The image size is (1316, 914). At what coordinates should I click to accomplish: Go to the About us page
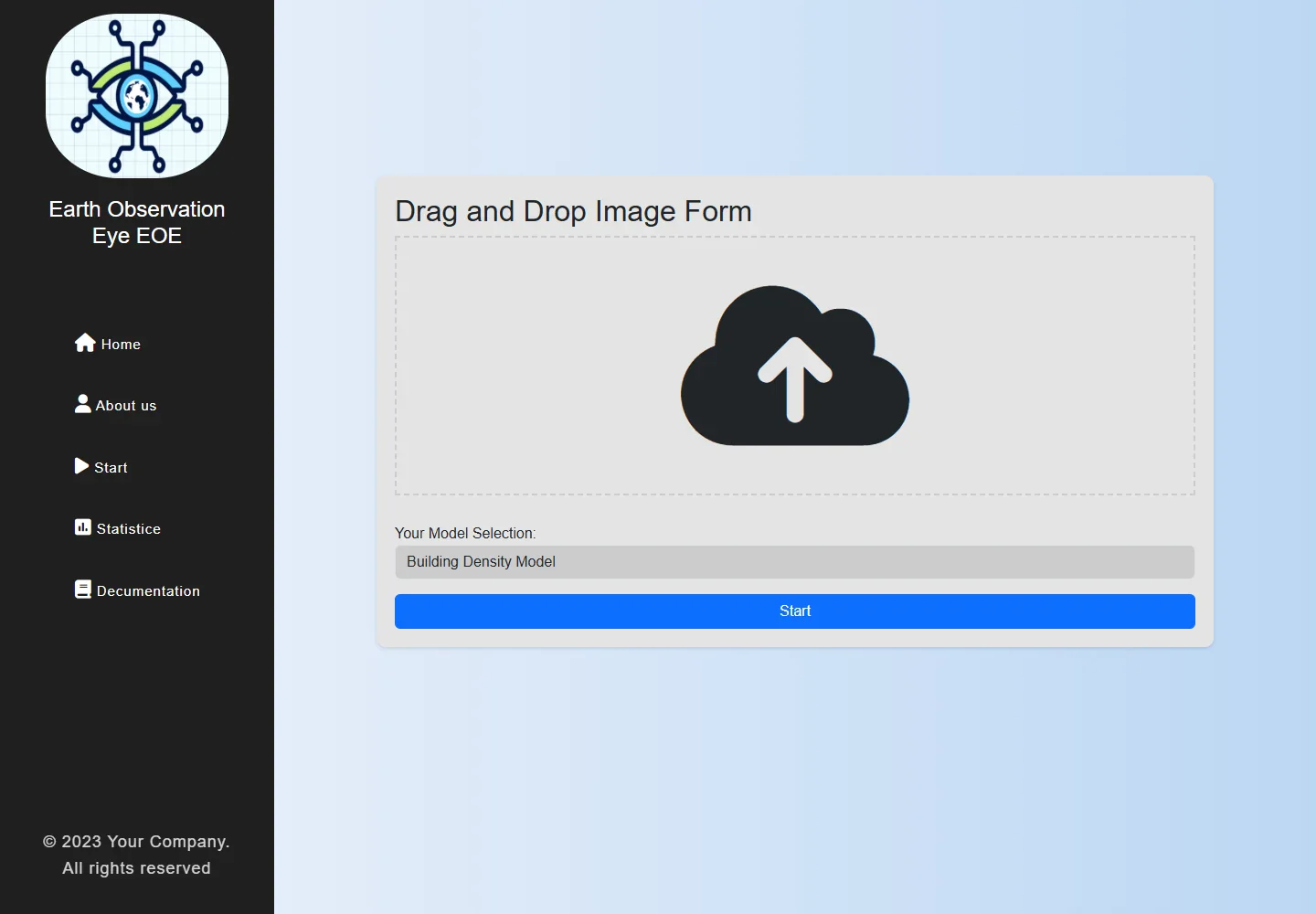tap(116, 405)
